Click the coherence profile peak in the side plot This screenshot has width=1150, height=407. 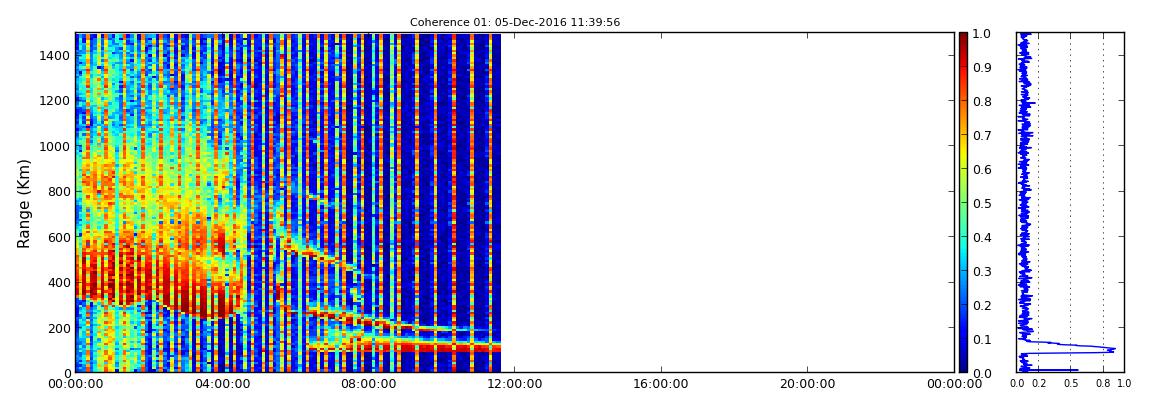click(1113, 349)
